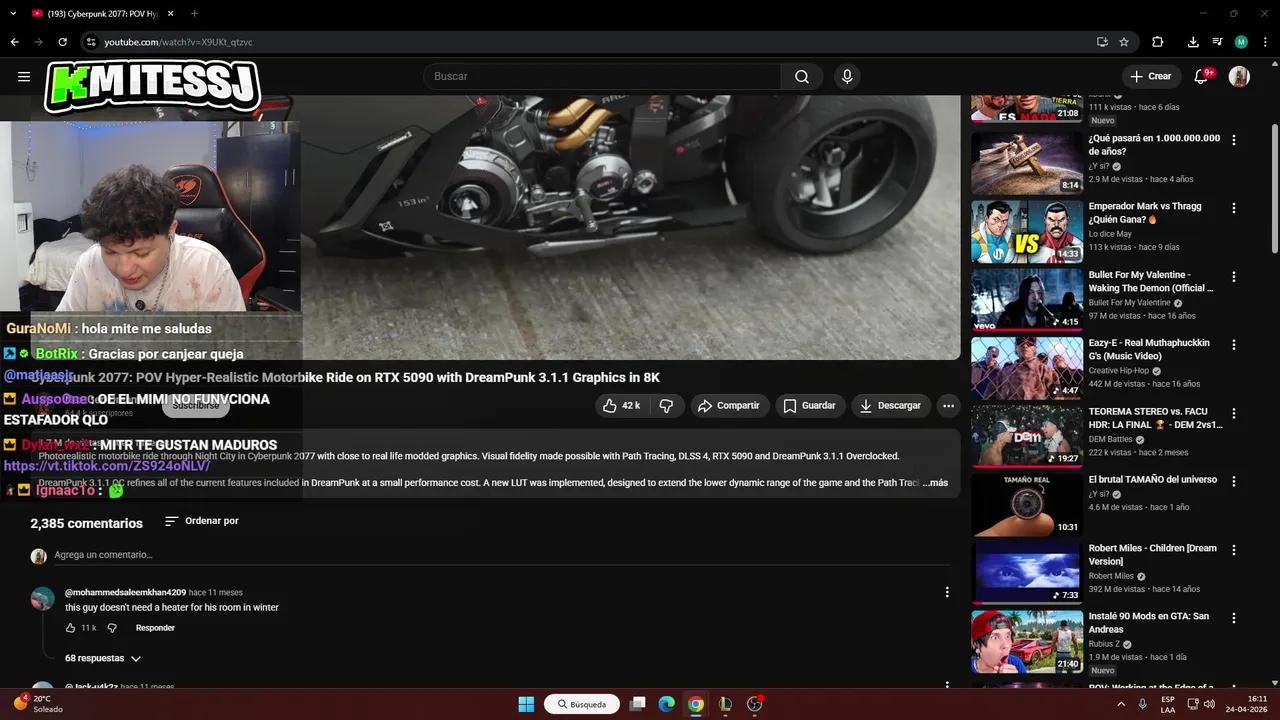Open options for 'Robert Miles - Children' video
The width and height of the screenshot is (1280, 720).
[1233, 549]
